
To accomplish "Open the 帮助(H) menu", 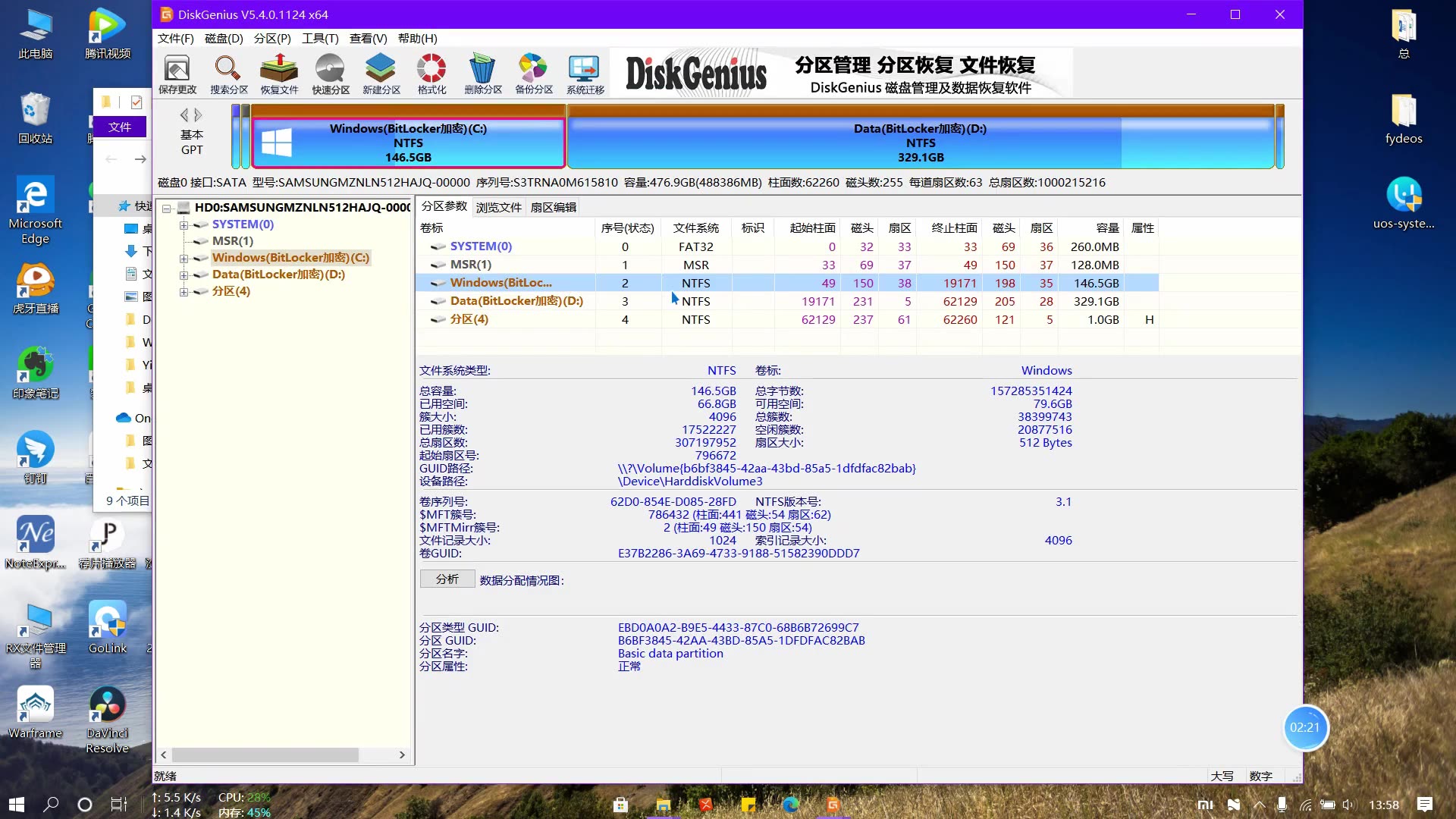I will 417,39.
